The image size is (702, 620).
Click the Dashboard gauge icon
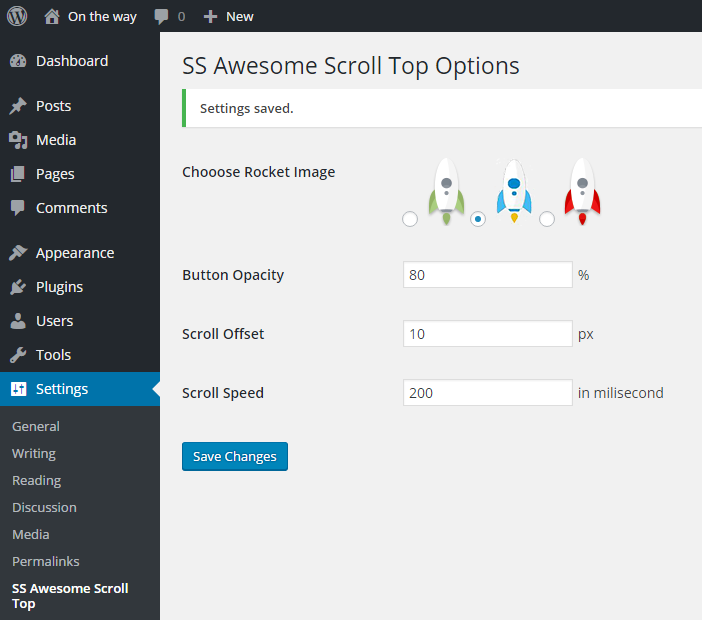click(x=18, y=61)
